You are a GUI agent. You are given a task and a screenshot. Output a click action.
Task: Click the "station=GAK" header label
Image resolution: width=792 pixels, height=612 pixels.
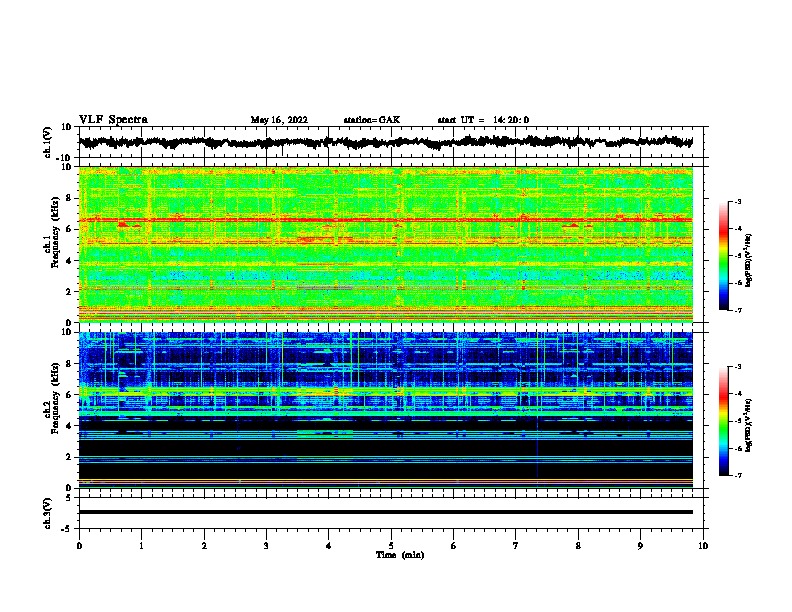pyautogui.click(x=372, y=120)
